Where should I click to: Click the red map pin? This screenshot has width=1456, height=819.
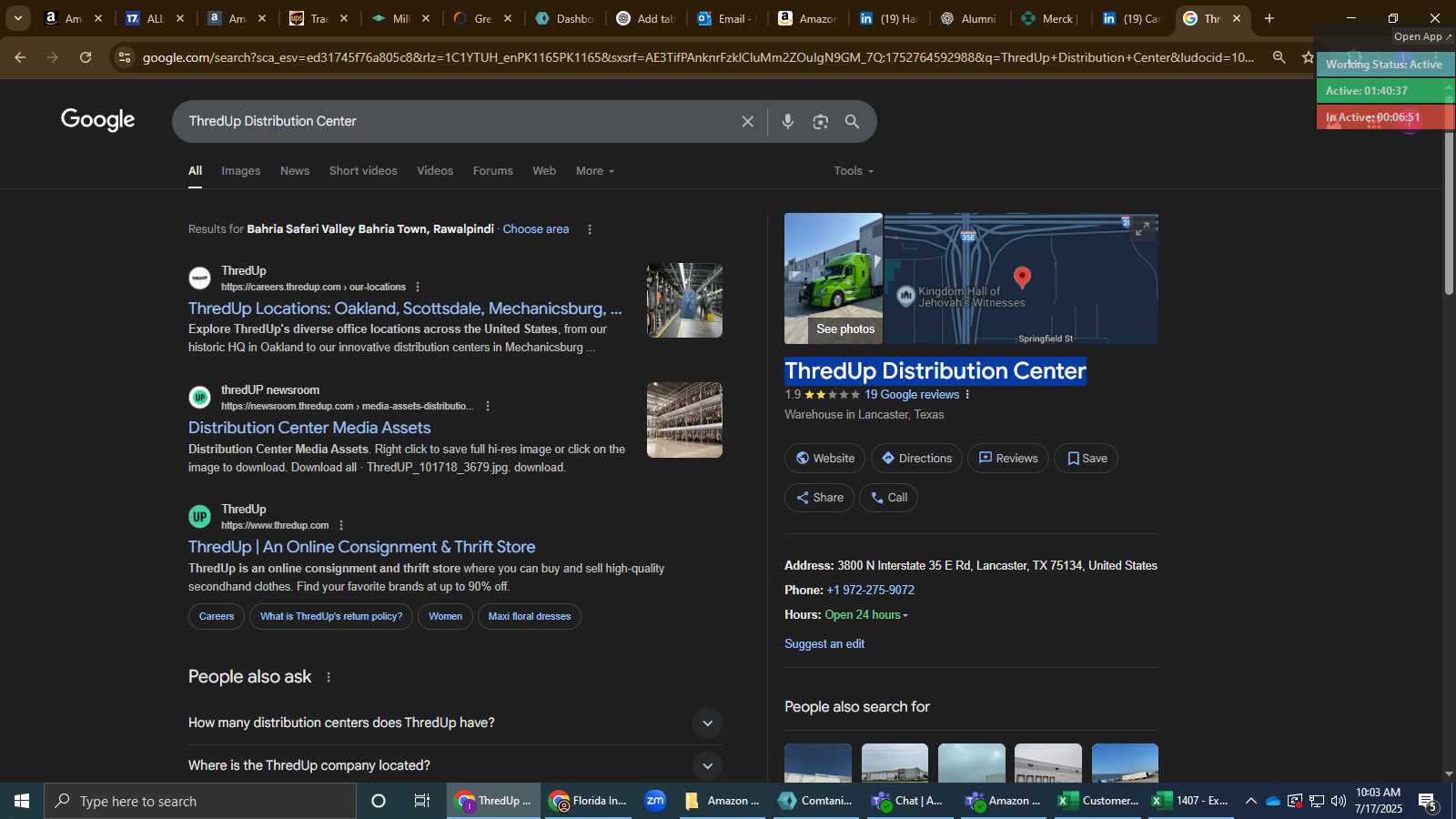1022,278
